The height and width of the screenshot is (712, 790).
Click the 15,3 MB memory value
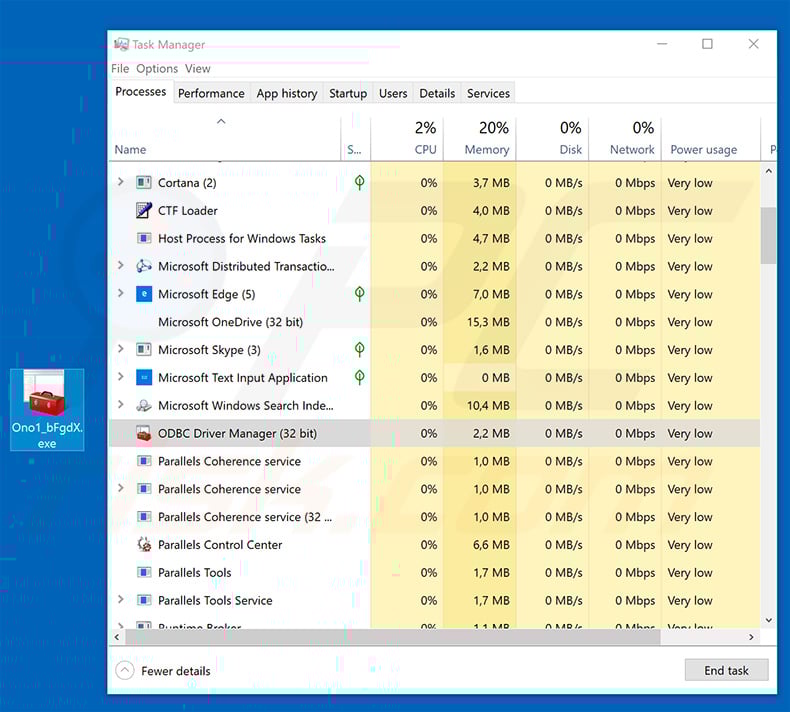[x=488, y=321]
